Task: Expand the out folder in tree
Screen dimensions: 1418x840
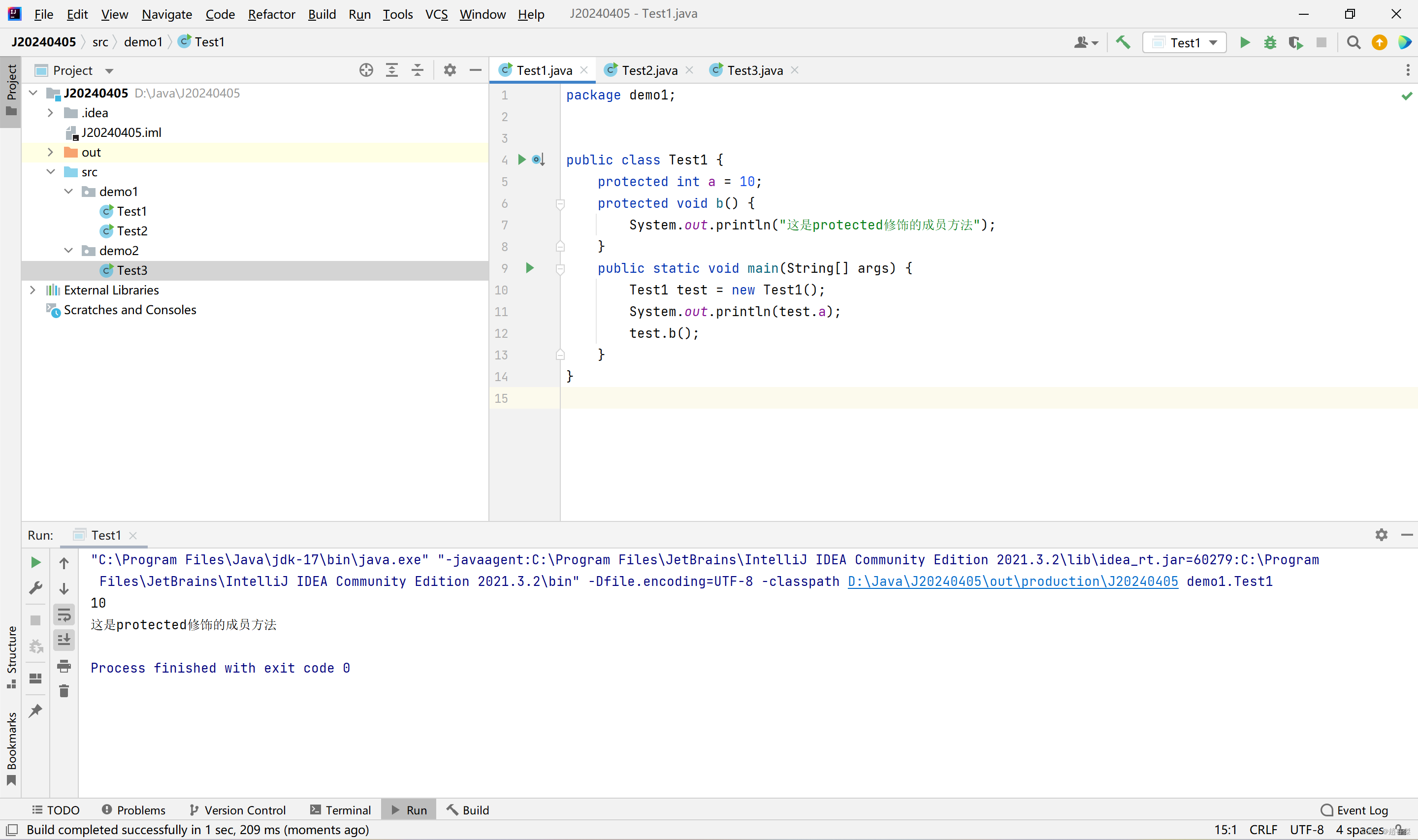Action: point(50,152)
